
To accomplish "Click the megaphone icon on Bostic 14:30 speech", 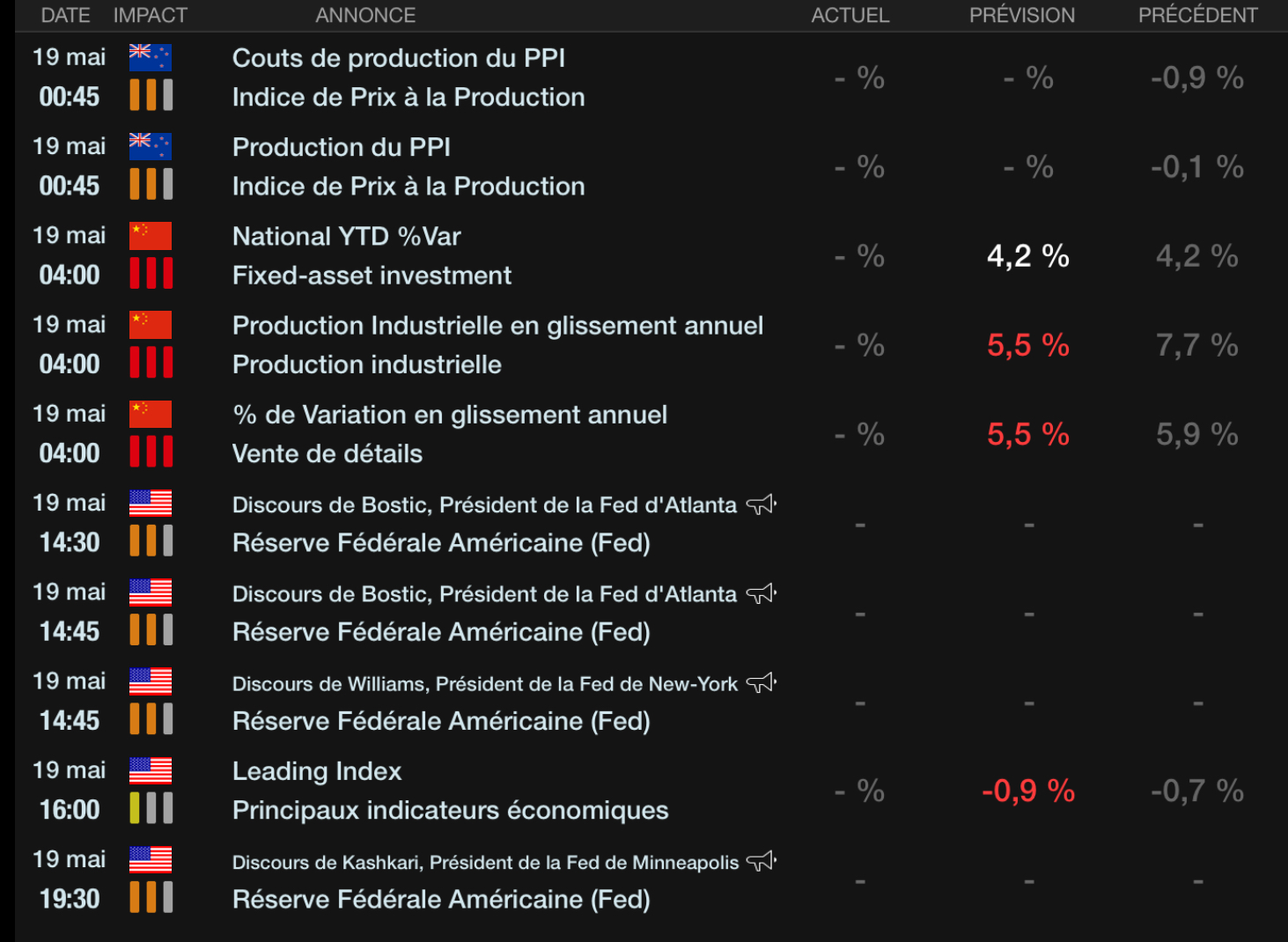I will (761, 504).
